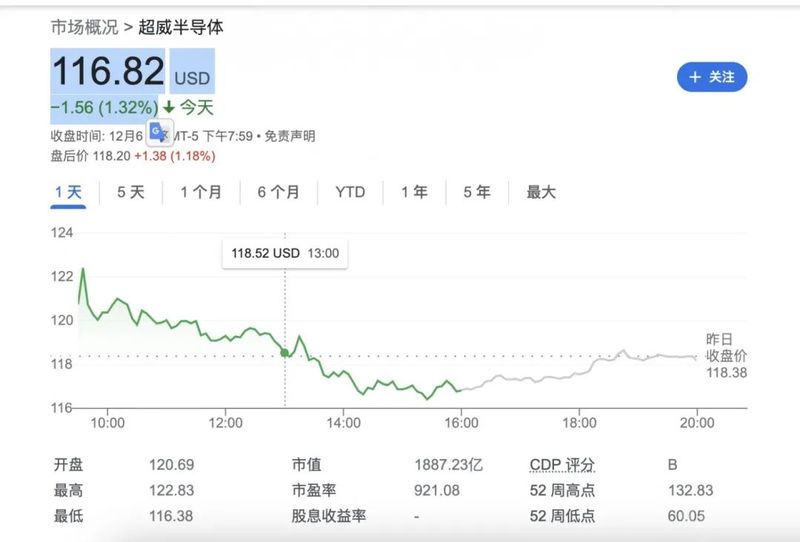
Task: Click the green 13:00 data point on chart
Action: coord(285,353)
